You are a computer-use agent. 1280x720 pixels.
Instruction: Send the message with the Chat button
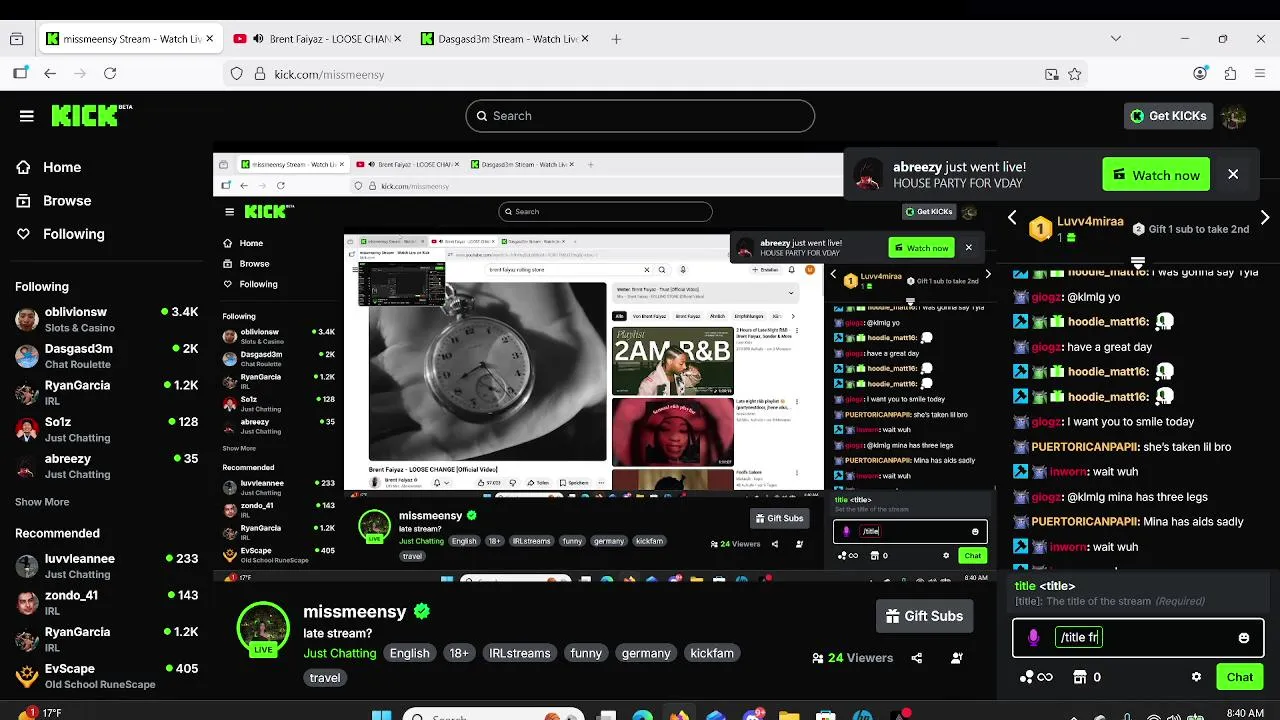pos(1240,677)
